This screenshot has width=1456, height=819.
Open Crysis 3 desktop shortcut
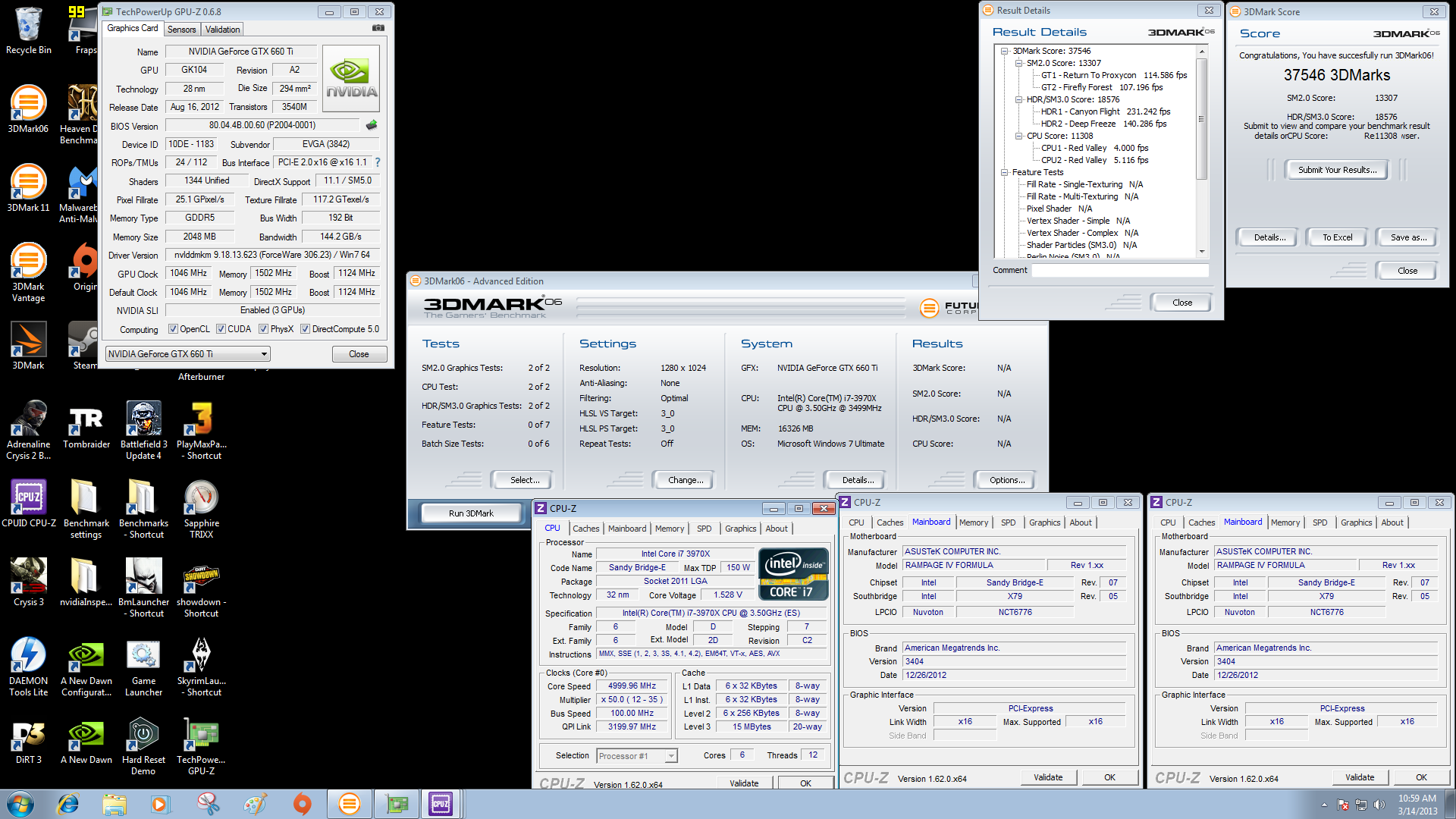(x=28, y=582)
